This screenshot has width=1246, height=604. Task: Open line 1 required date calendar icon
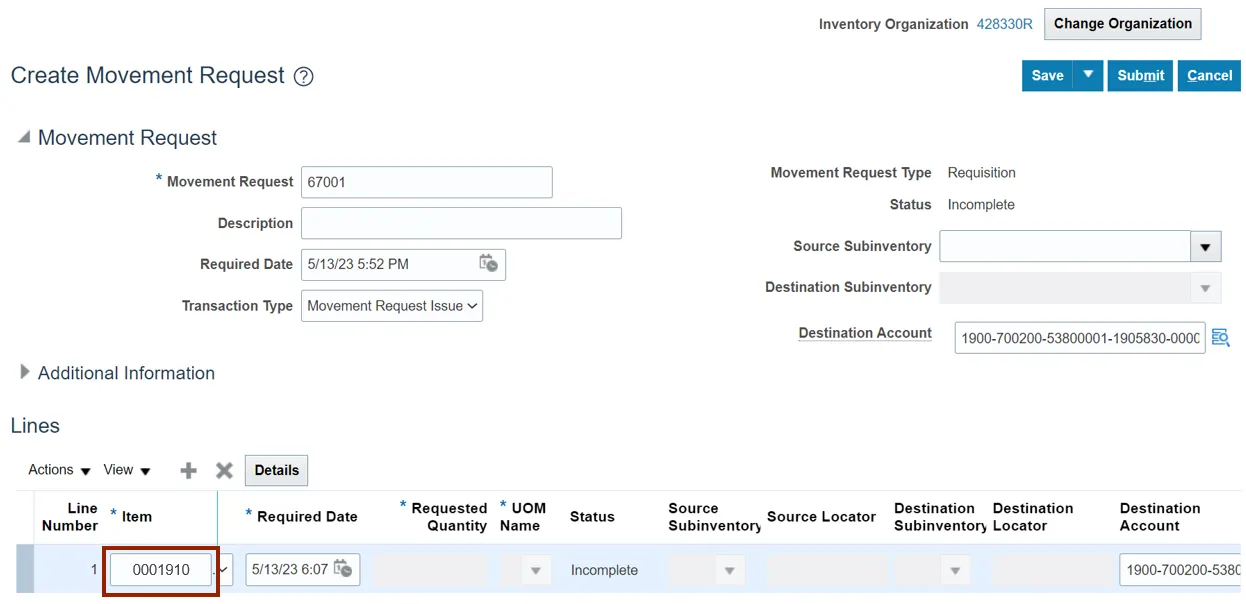(343, 569)
